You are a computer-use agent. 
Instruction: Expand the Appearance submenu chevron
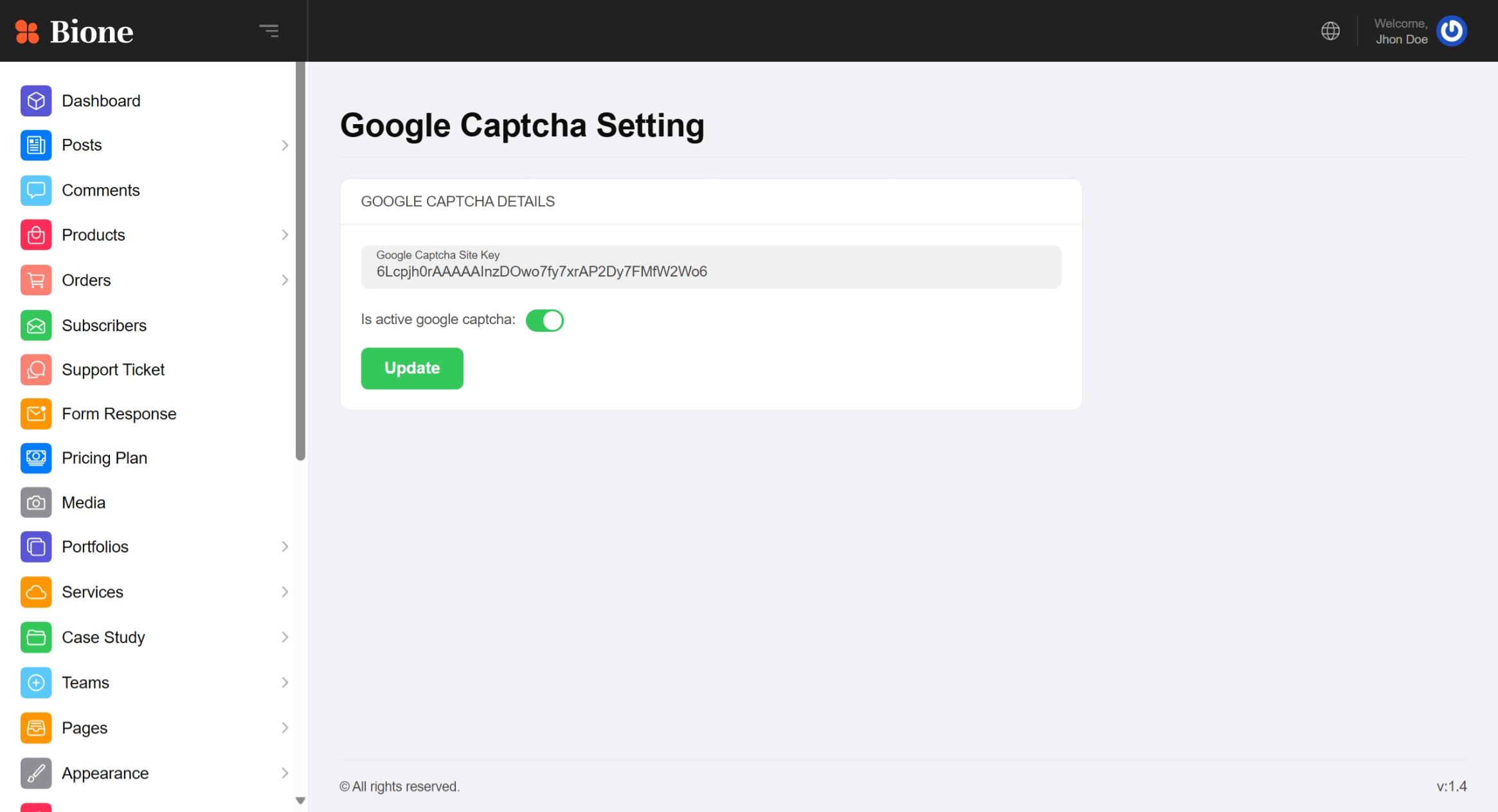285,773
